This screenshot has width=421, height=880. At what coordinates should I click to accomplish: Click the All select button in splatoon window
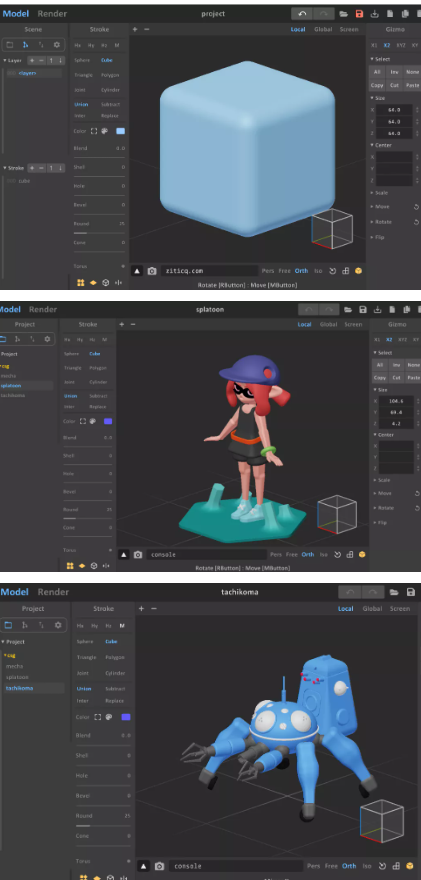pos(380,364)
